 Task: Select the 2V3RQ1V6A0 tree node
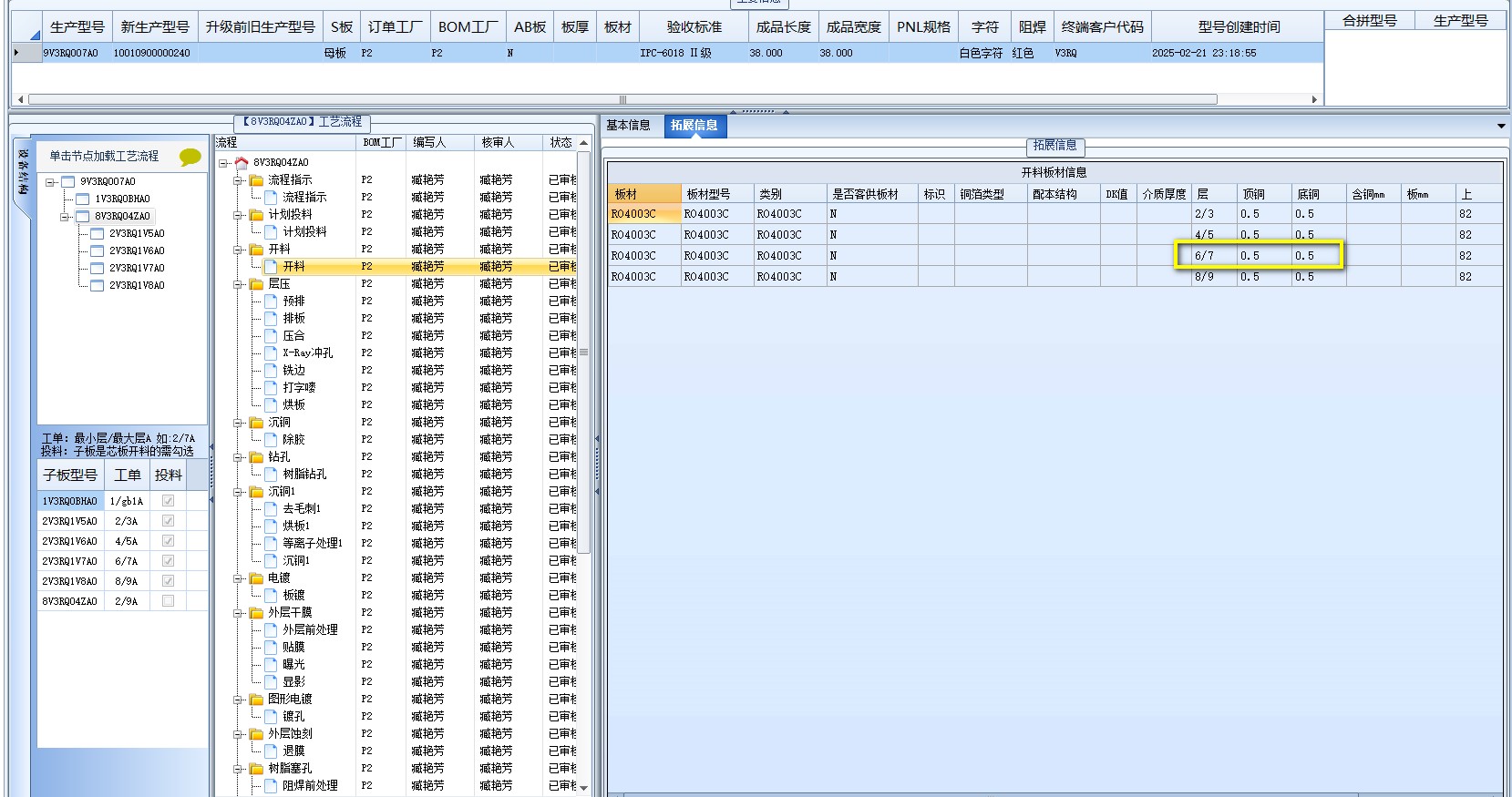coord(137,251)
